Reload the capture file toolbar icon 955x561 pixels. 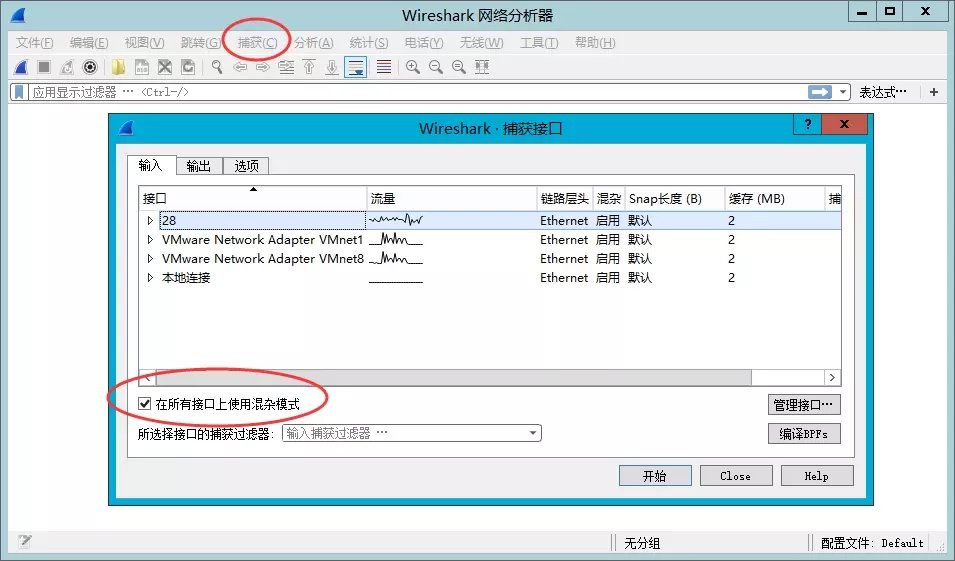[188, 67]
